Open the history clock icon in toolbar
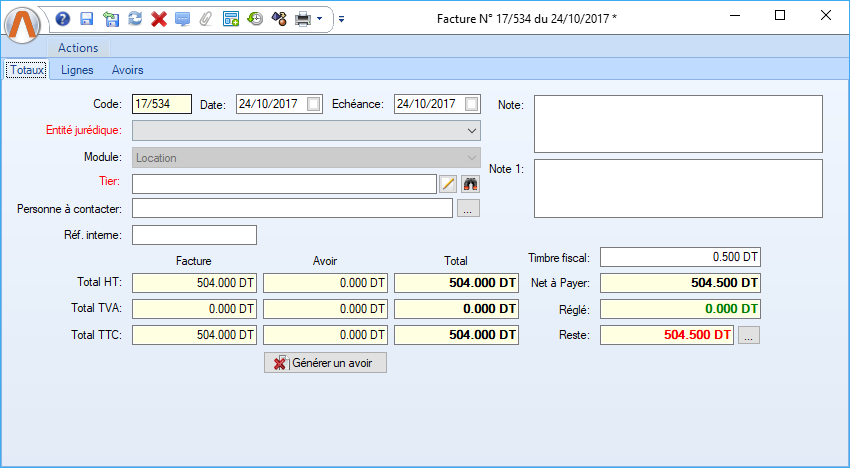Screen dimensions: 850x468 point(255,18)
